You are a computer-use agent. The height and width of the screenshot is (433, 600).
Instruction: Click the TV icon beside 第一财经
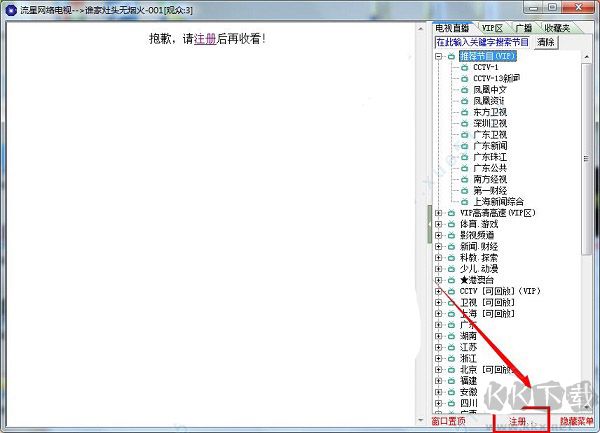tap(465, 190)
